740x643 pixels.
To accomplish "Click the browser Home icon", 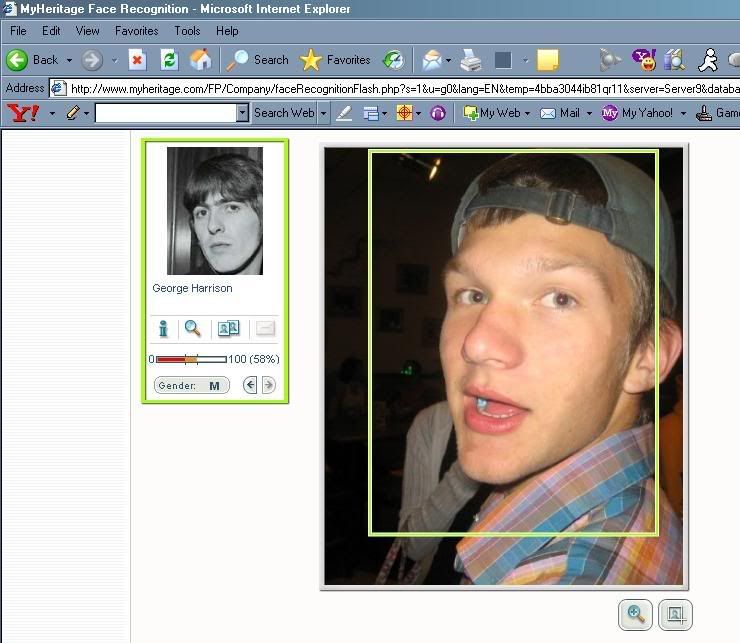I will [x=200, y=60].
